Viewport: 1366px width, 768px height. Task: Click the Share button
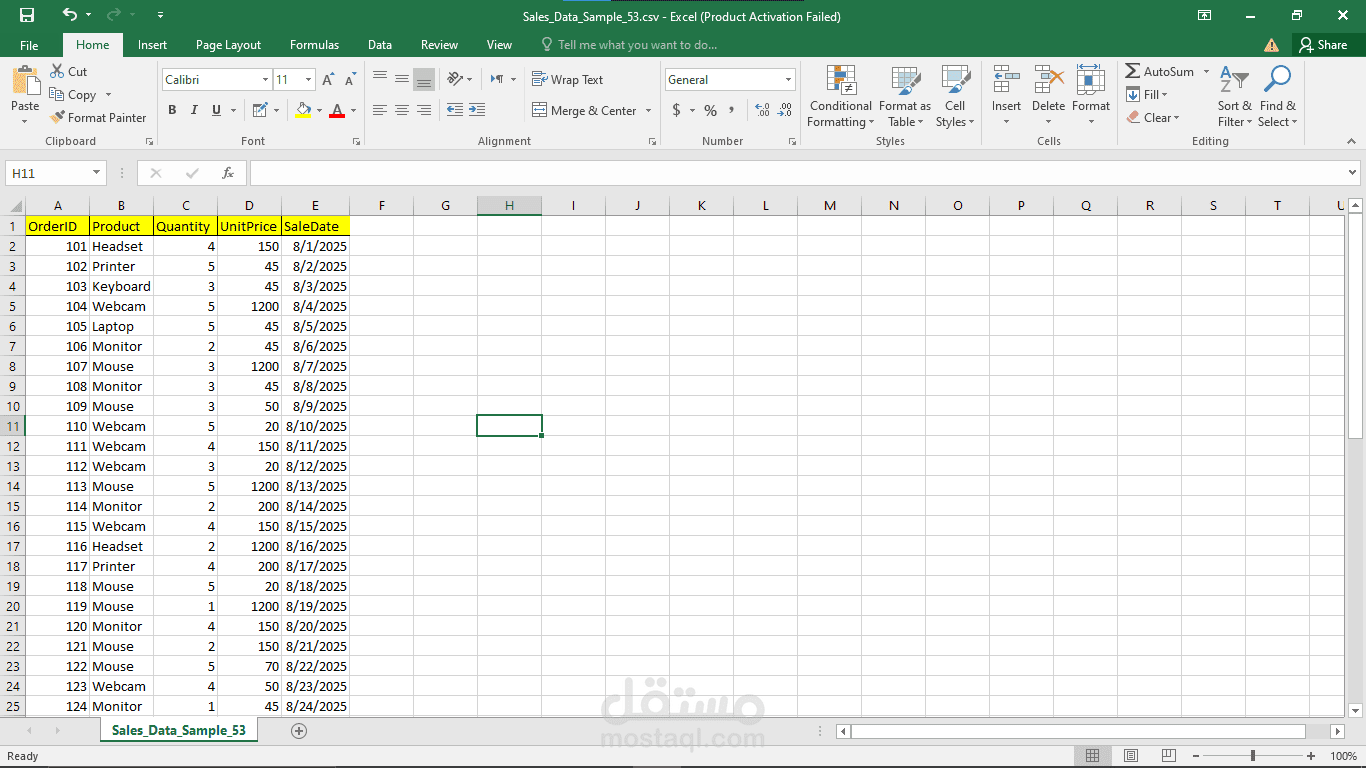pos(1322,45)
